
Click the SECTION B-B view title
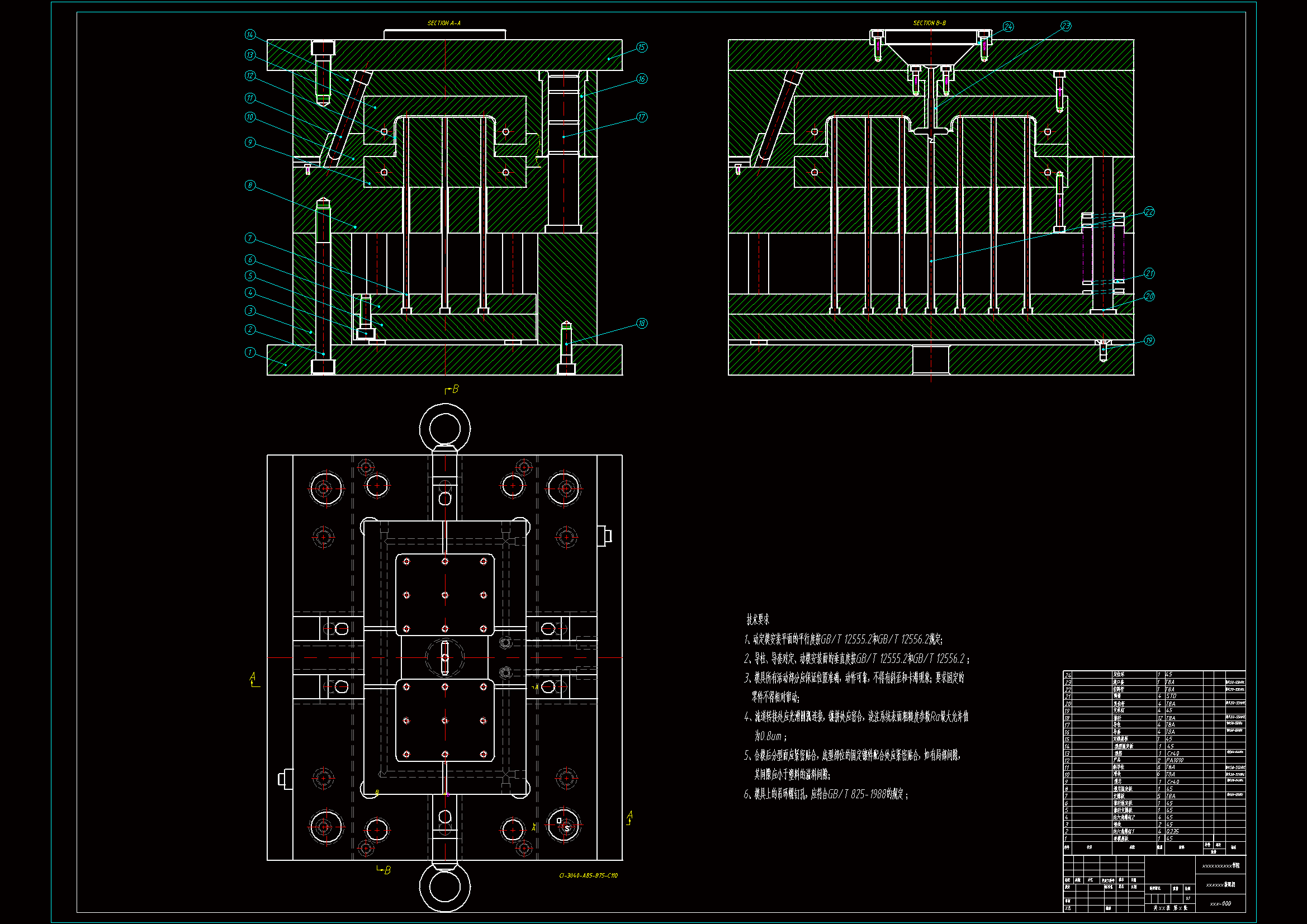(930, 23)
